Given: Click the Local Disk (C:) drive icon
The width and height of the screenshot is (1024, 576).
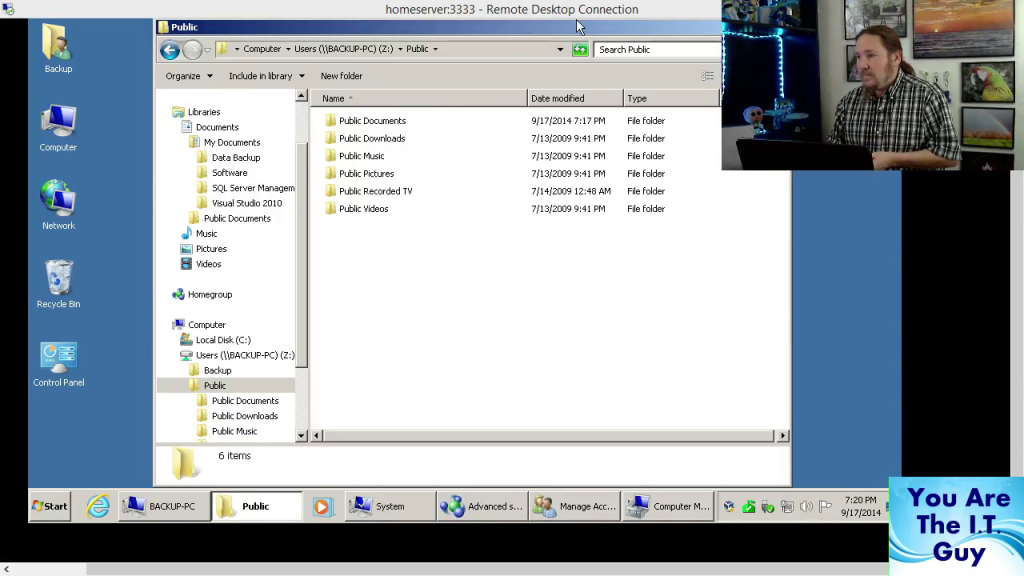Looking at the screenshot, I should (x=186, y=340).
